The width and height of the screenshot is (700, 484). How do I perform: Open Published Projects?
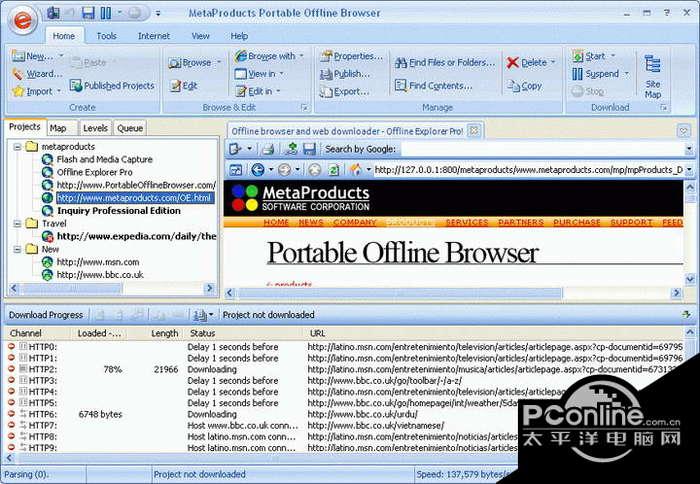click(x=112, y=86)
